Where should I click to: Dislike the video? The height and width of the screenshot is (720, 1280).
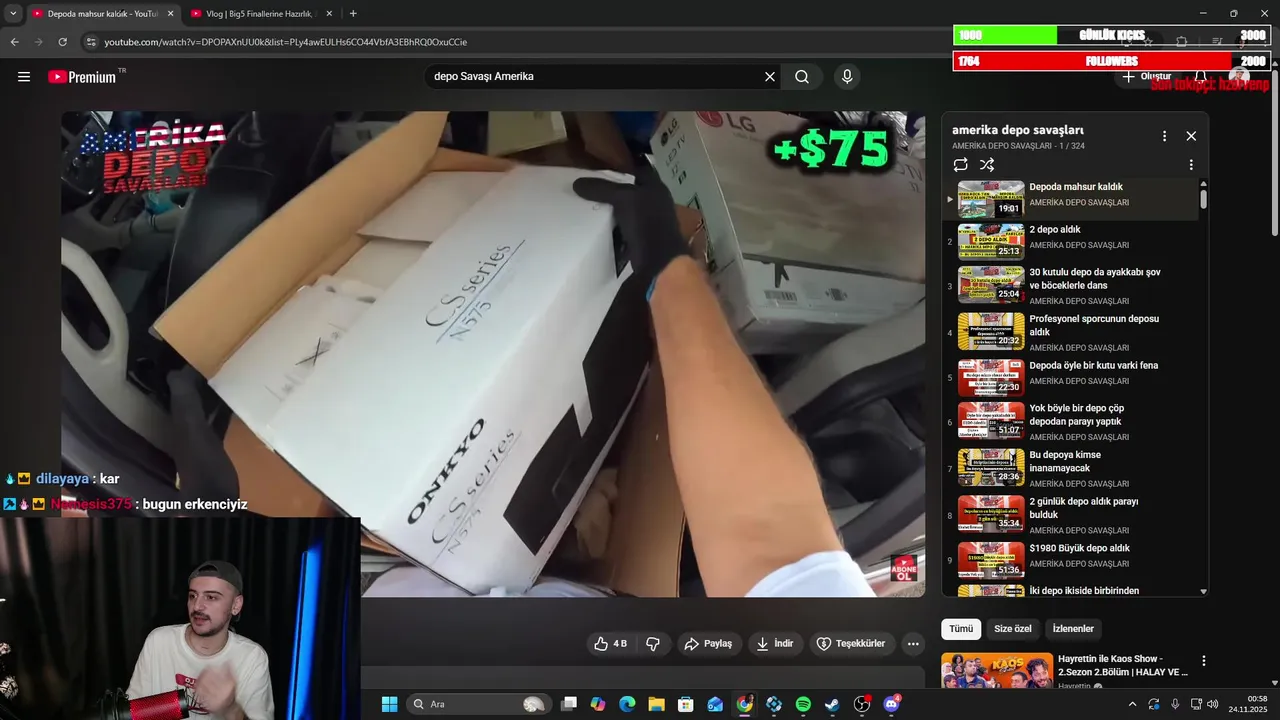(x=653, y=644)
